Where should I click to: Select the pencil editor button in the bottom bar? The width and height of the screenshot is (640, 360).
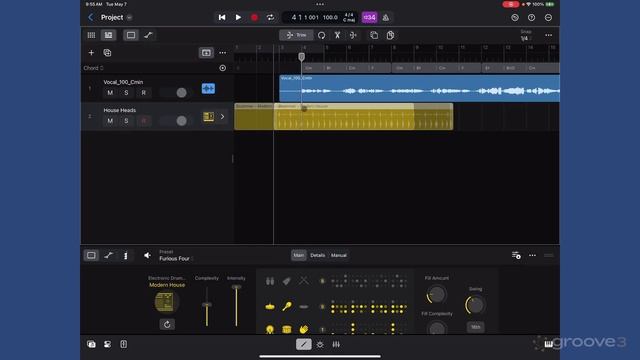point(304,344)
